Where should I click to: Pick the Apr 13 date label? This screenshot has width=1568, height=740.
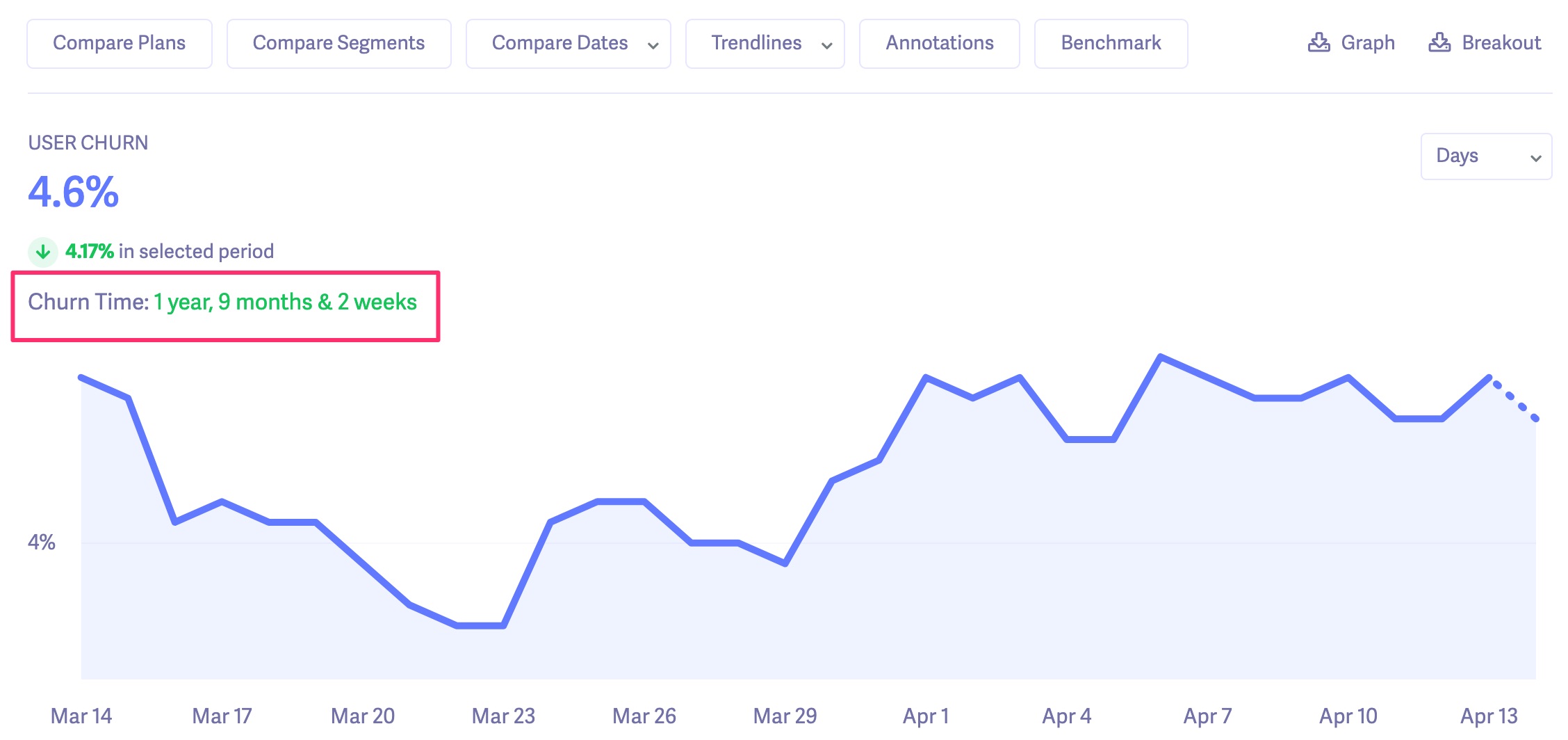point(1489,716)
